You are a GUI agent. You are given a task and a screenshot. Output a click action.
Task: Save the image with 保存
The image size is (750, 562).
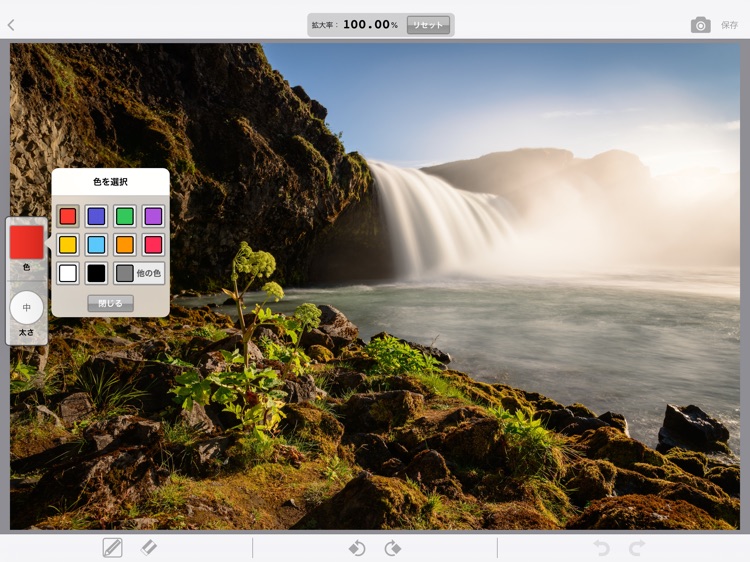pos(729,25)
